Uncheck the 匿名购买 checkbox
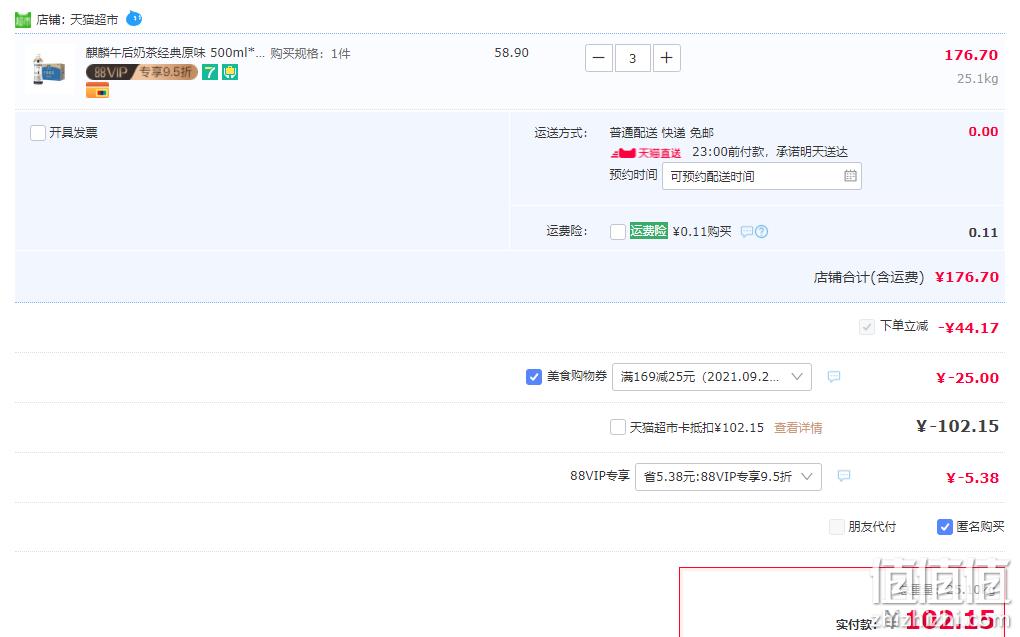1020x637 pixels. pos(945,526)
